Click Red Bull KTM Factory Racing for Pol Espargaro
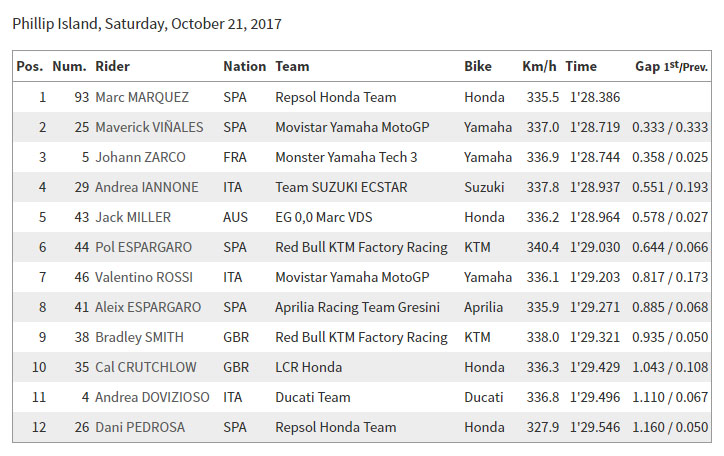The width and height of the screenshot is (724, 456). [362, 247]
